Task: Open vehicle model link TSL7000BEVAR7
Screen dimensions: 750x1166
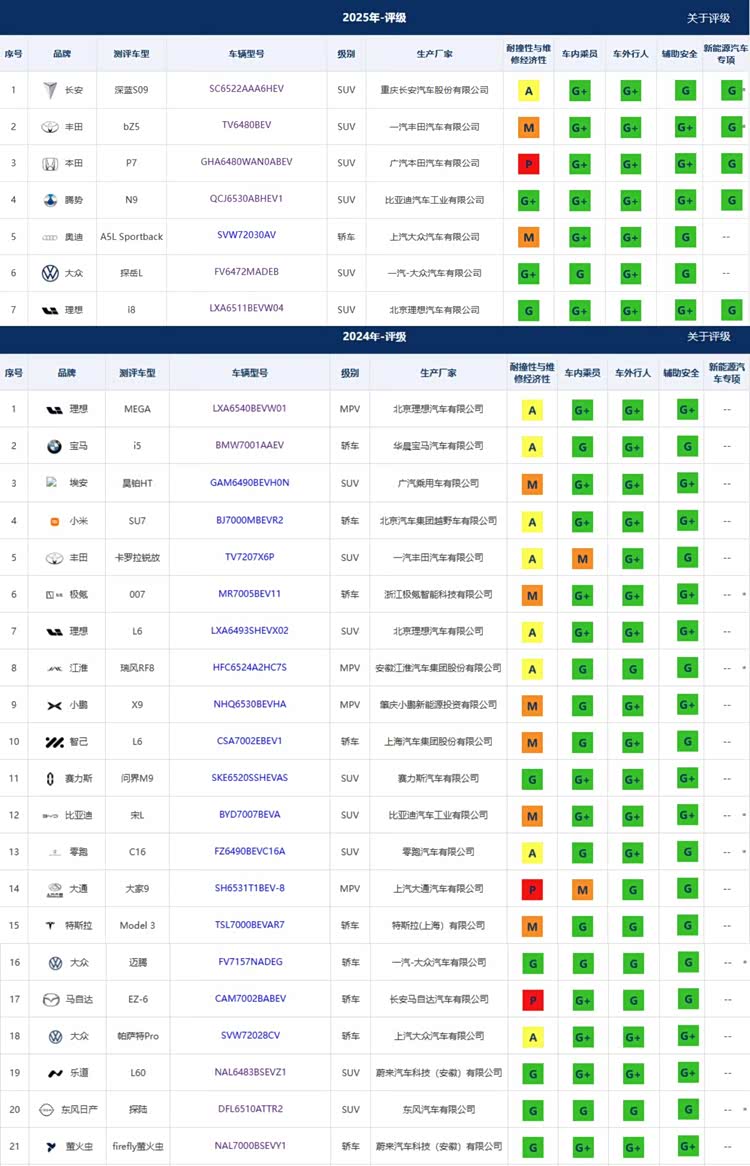Action: tap(249, 925)
